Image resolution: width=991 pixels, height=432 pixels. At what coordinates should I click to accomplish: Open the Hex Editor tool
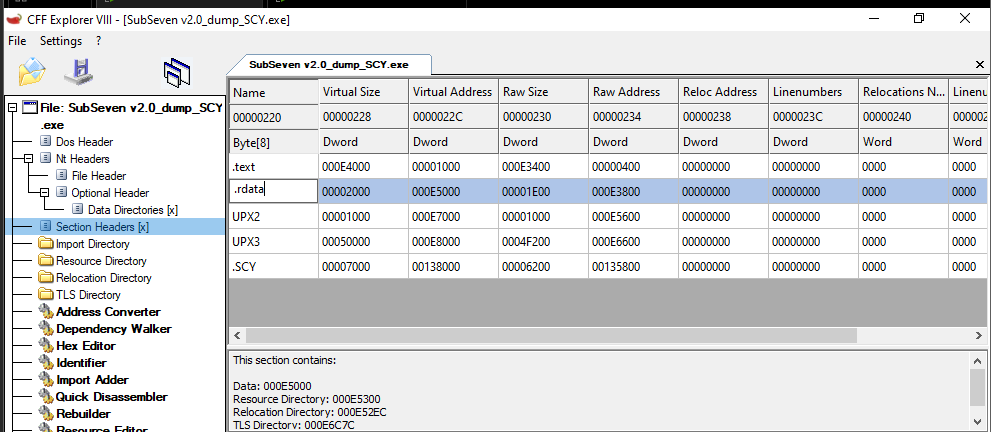pos(85,345)
